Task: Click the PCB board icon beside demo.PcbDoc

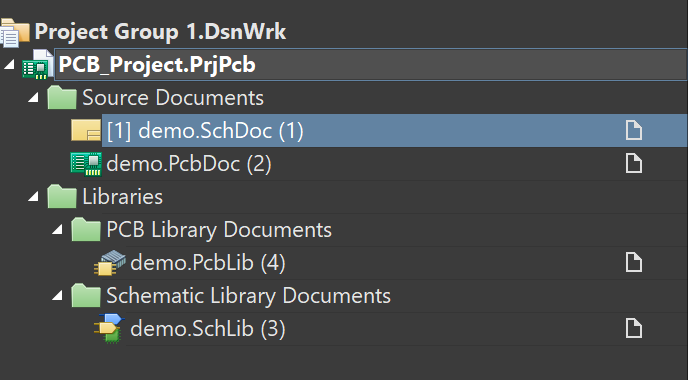Action: [x=86, y=164]
